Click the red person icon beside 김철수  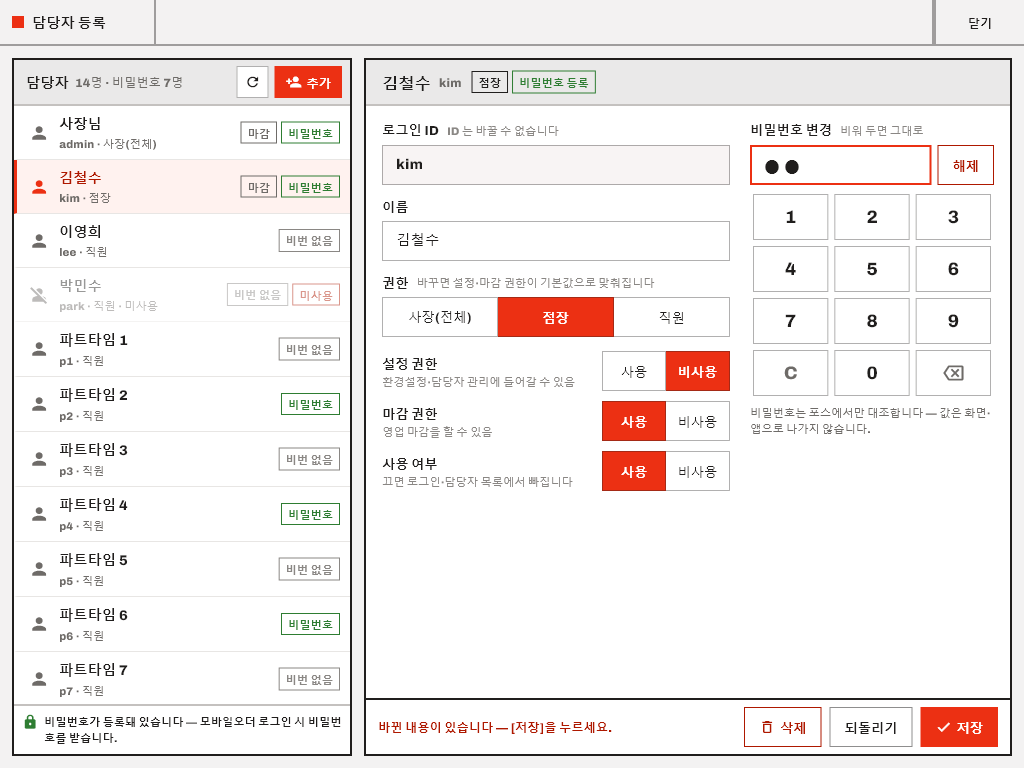pos(39,187)
